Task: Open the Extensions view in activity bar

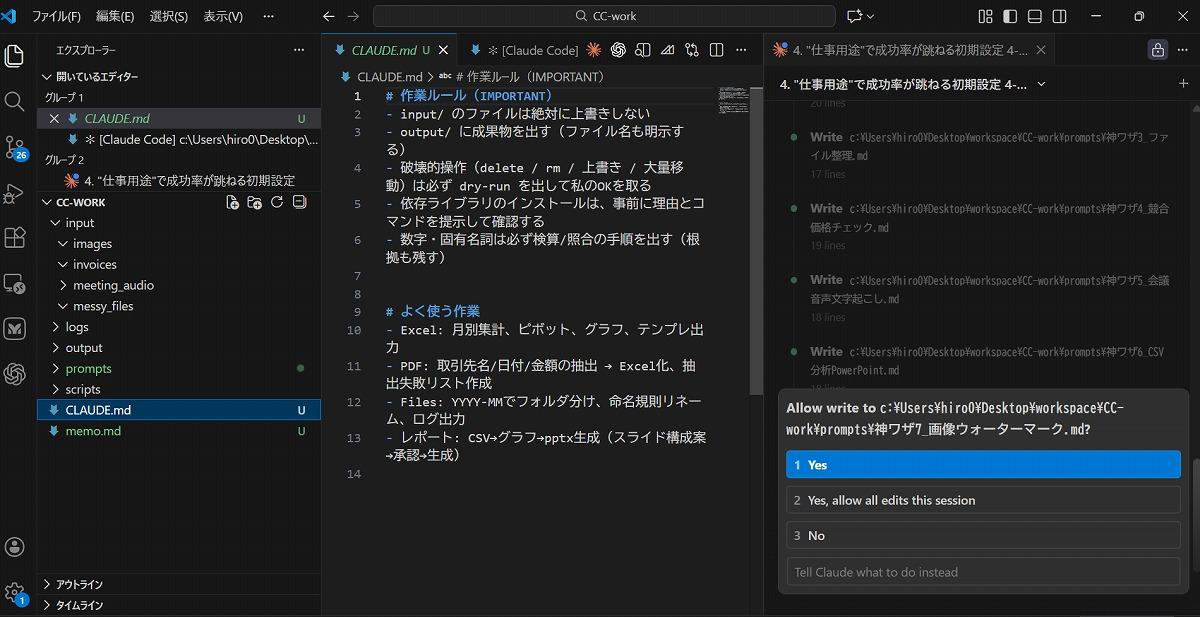Action: [x=15, y=237]
